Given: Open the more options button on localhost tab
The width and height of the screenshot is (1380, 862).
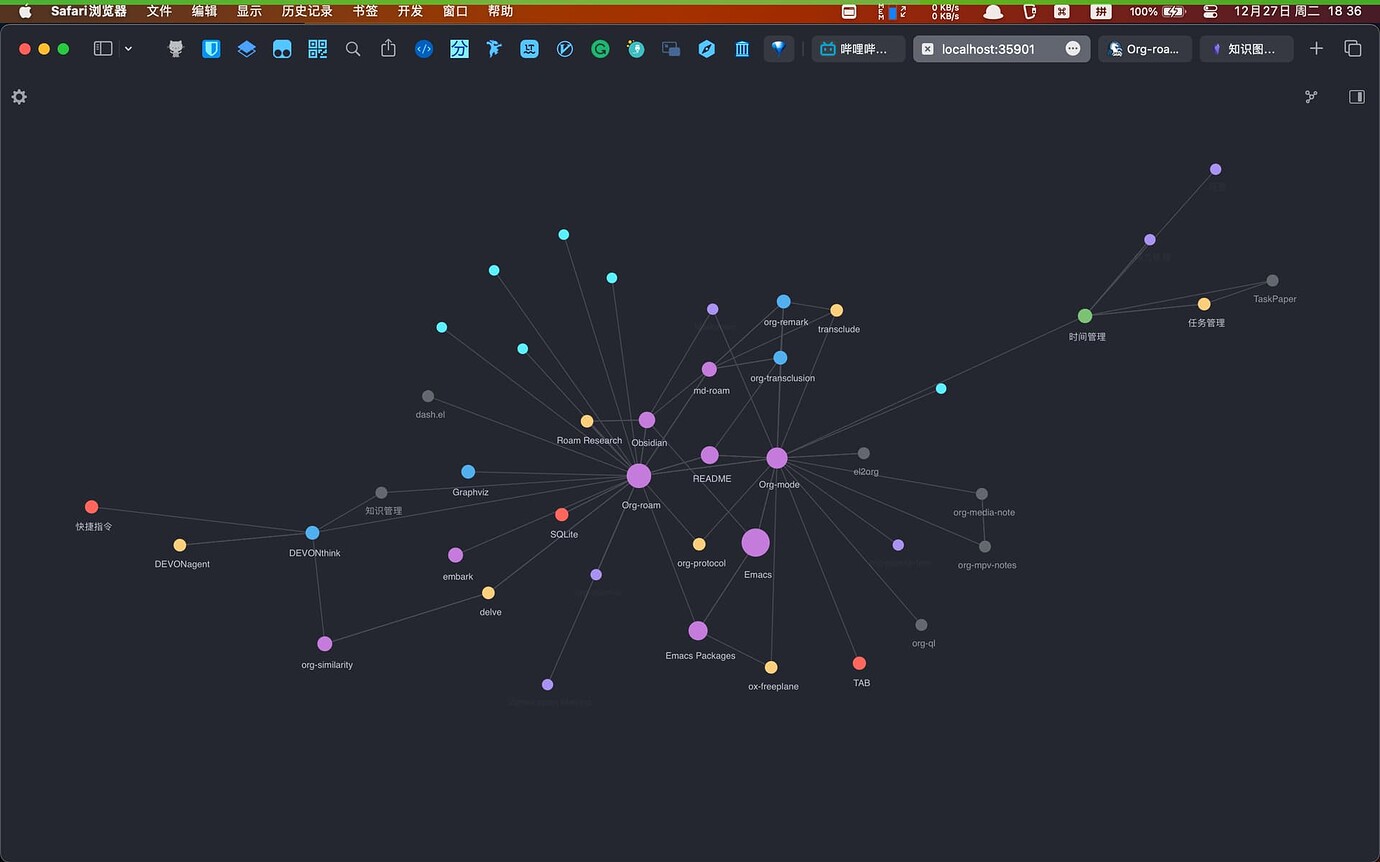Looking at the screenshot, I should [x=1073, y=48].
